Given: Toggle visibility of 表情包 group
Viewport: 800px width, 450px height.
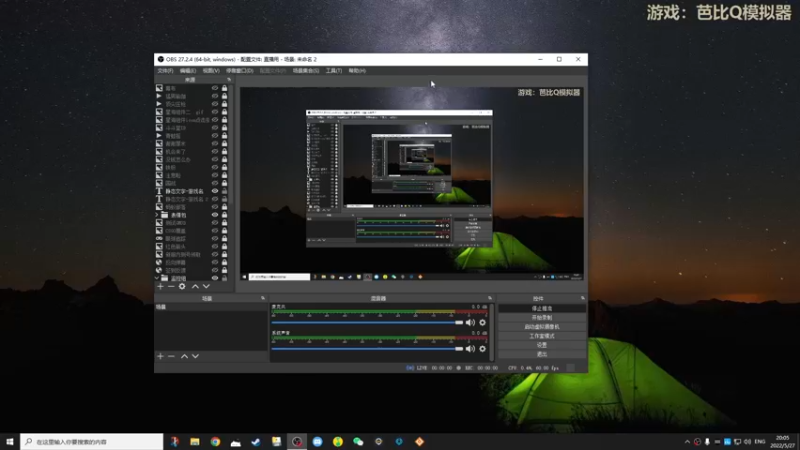Looking at the screenshot, I should (215, 215).
